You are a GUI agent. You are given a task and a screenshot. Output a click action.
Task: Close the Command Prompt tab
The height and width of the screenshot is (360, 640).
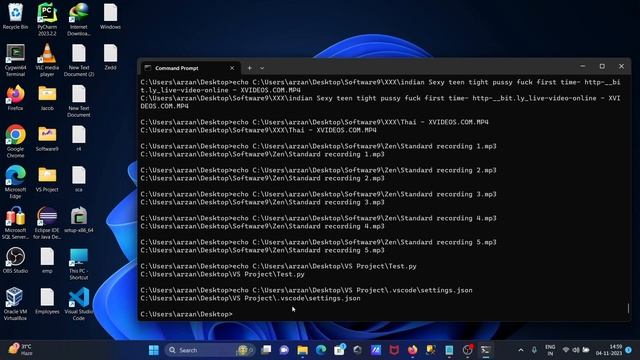(x=232, y=68)
